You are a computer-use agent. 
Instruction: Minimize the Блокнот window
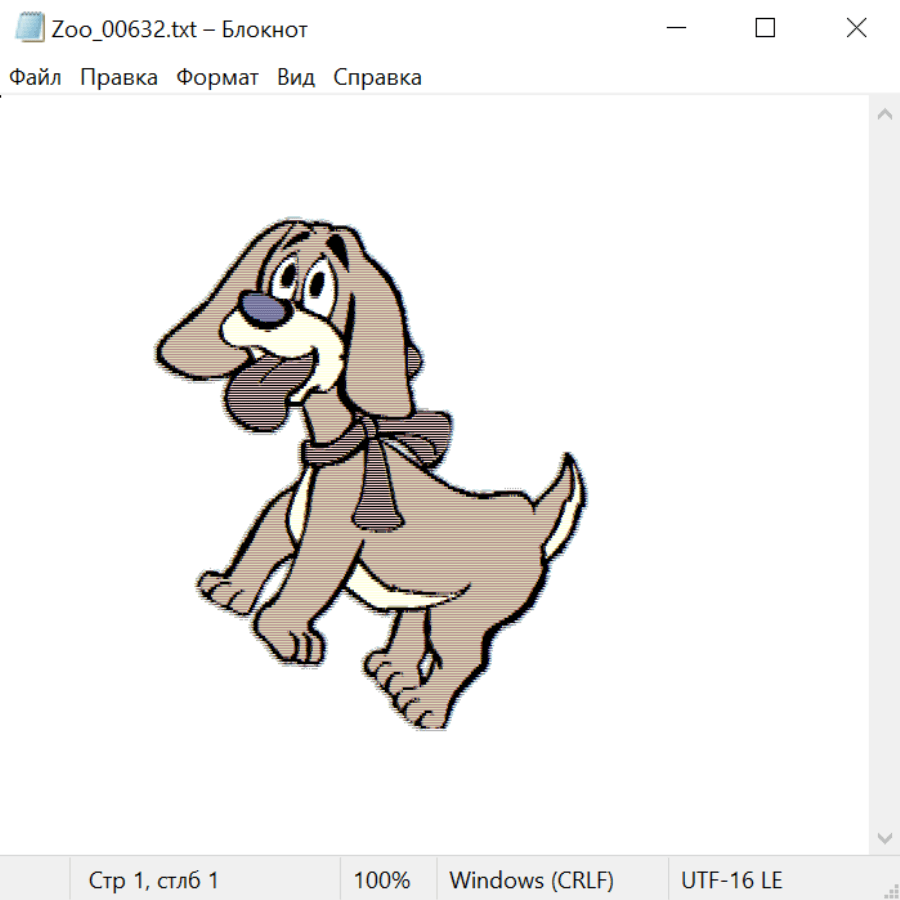pyautogui.click(x=675, y=28)
